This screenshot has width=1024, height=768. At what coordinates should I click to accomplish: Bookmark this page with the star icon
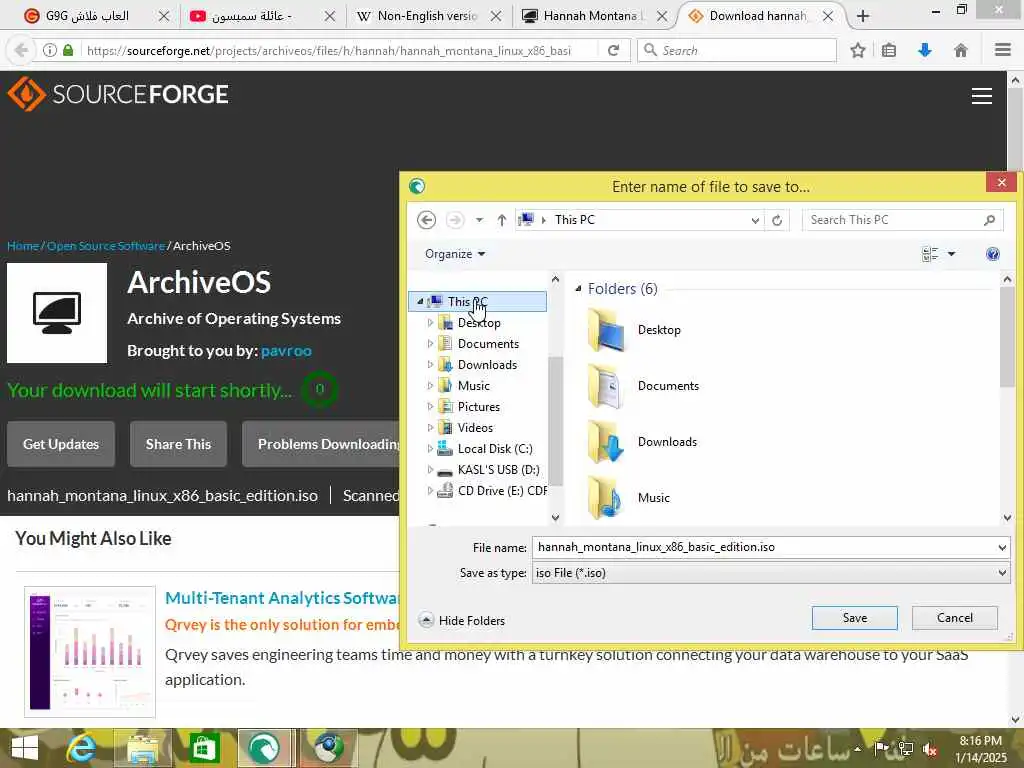click(857, 50)
